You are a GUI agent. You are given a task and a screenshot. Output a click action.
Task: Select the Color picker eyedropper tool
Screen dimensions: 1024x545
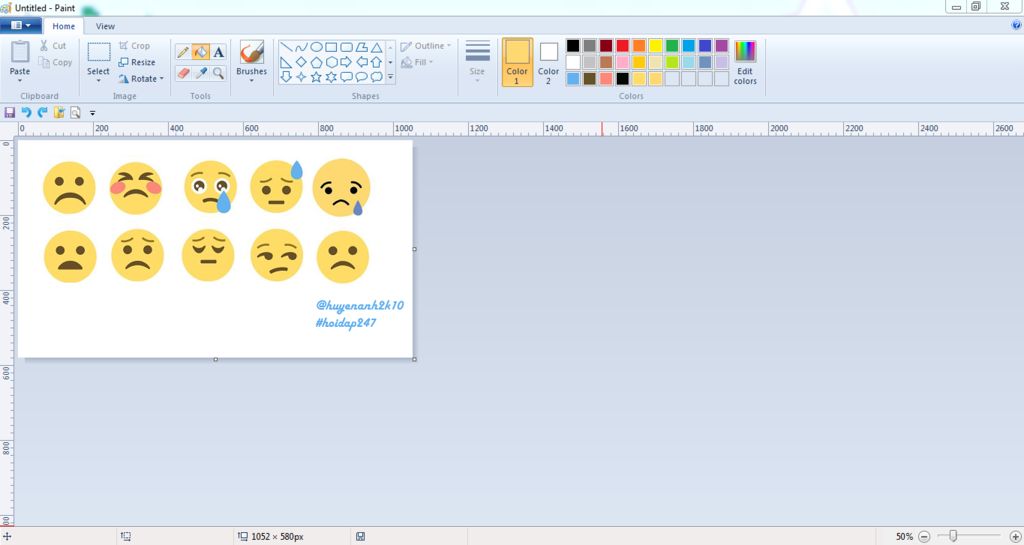(200, 72)
